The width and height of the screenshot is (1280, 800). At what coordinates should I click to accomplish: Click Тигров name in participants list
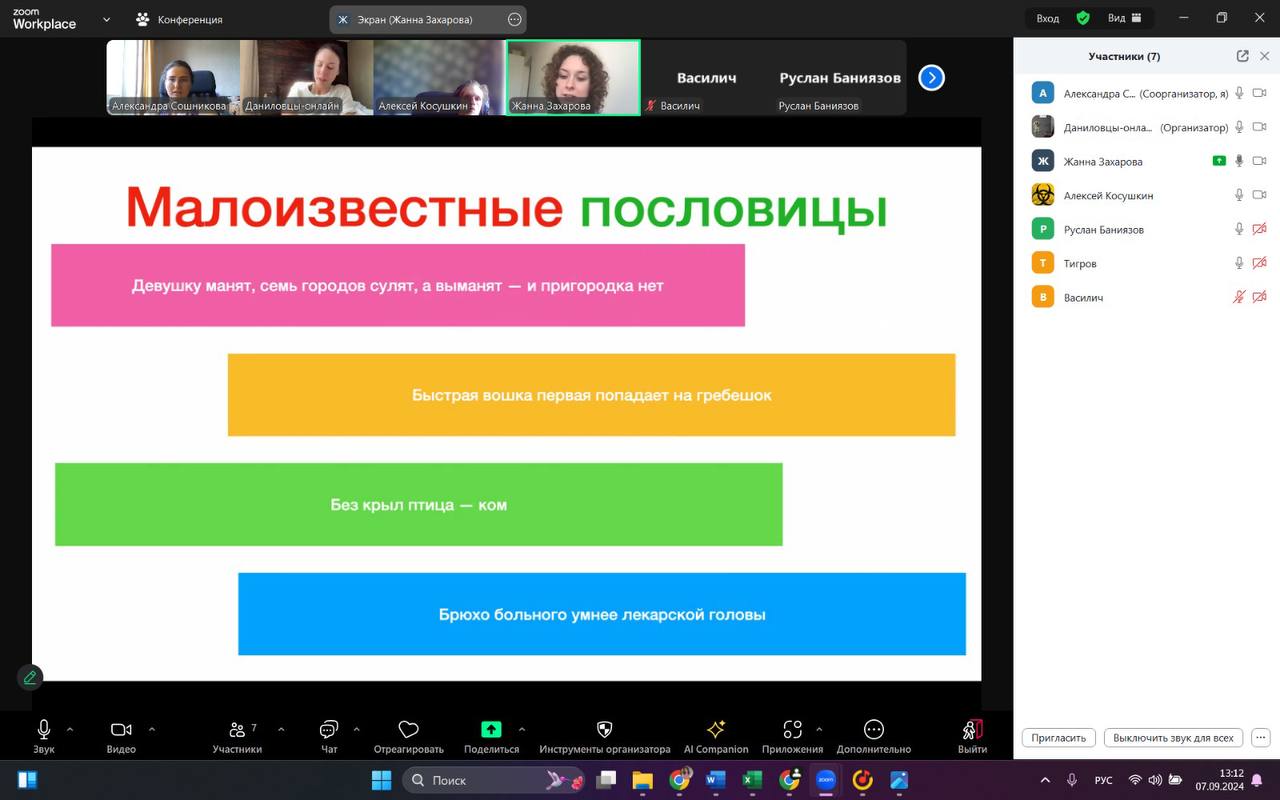(1080, 263)
